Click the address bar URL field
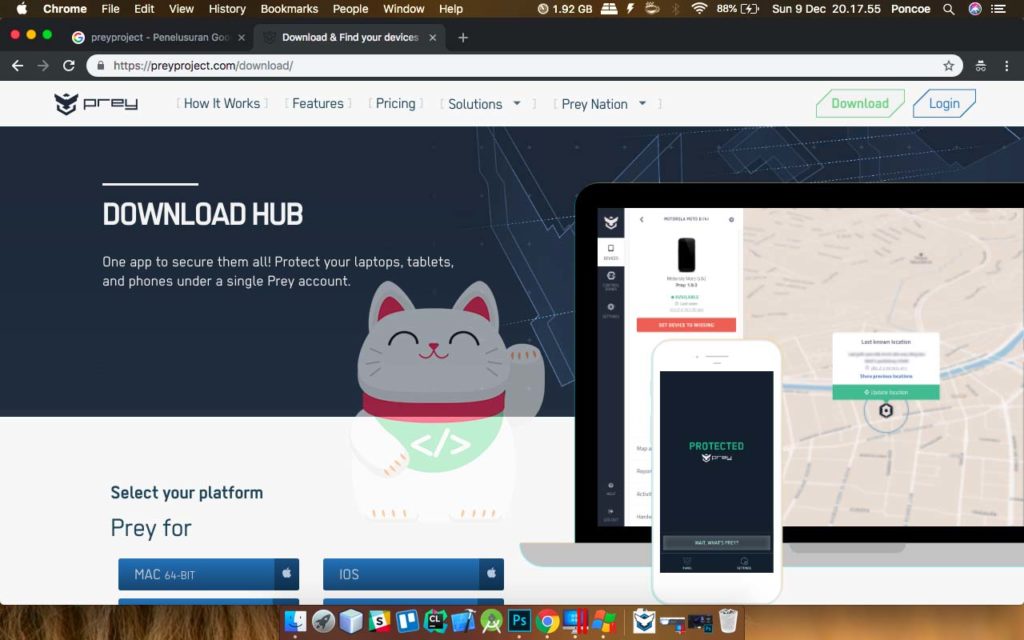The image size is (1024, 640). (x=500, y=66)
